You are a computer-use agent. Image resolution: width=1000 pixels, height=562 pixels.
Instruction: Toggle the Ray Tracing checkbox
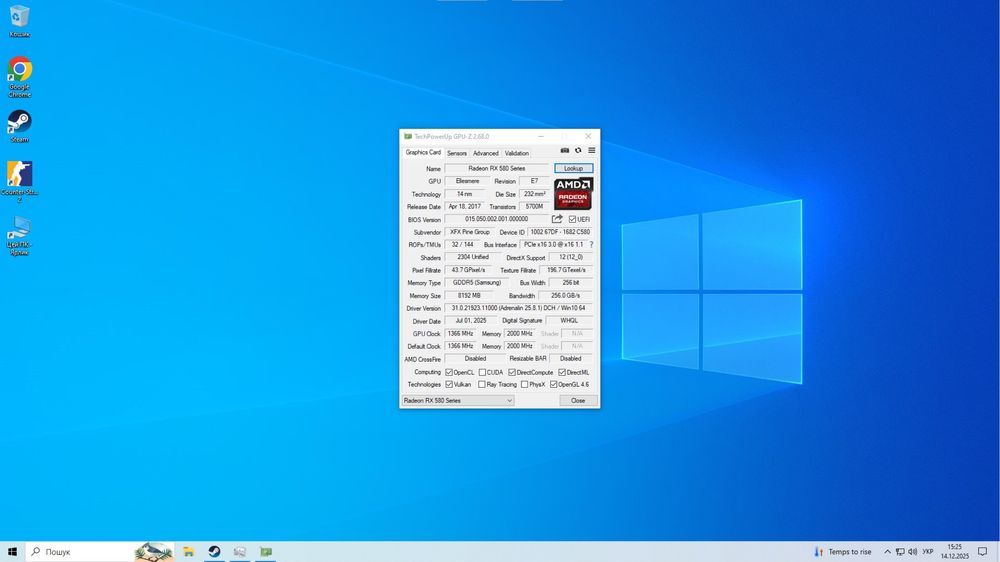(x=482, y=385)
